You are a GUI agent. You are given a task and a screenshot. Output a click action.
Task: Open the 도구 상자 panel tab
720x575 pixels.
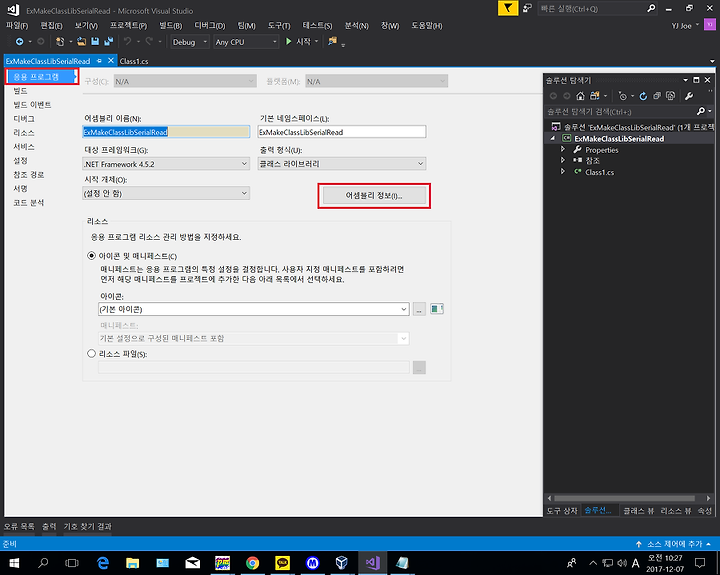pyautogui.click(x=562, y=511)
